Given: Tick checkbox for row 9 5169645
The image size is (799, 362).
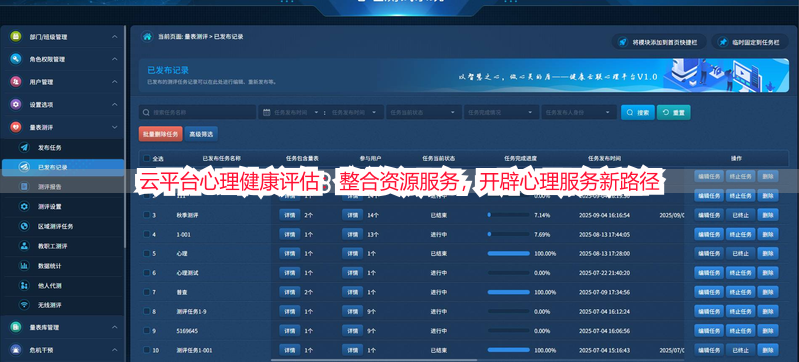Looking at the screenshot, I should pos(147,331).
